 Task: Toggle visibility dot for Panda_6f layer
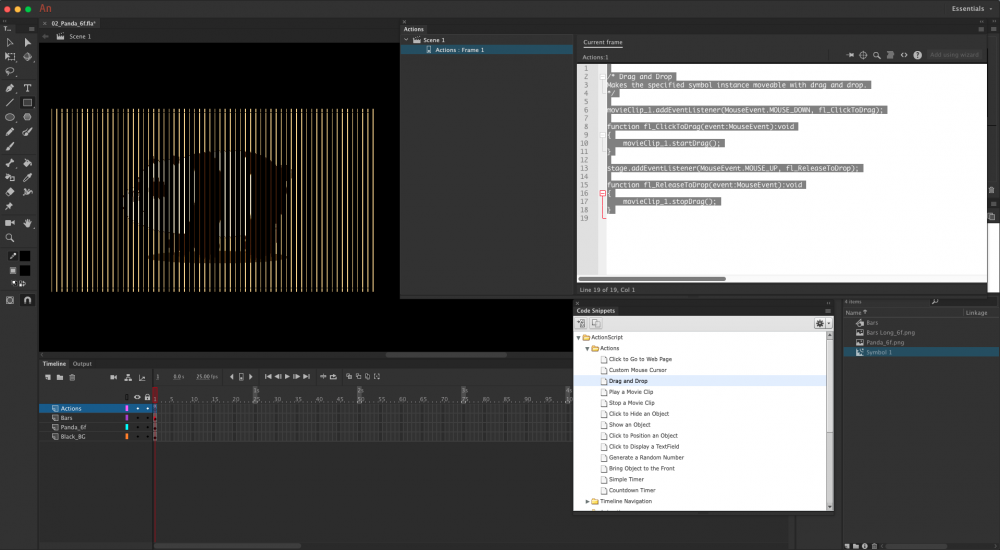click(137, 427)
